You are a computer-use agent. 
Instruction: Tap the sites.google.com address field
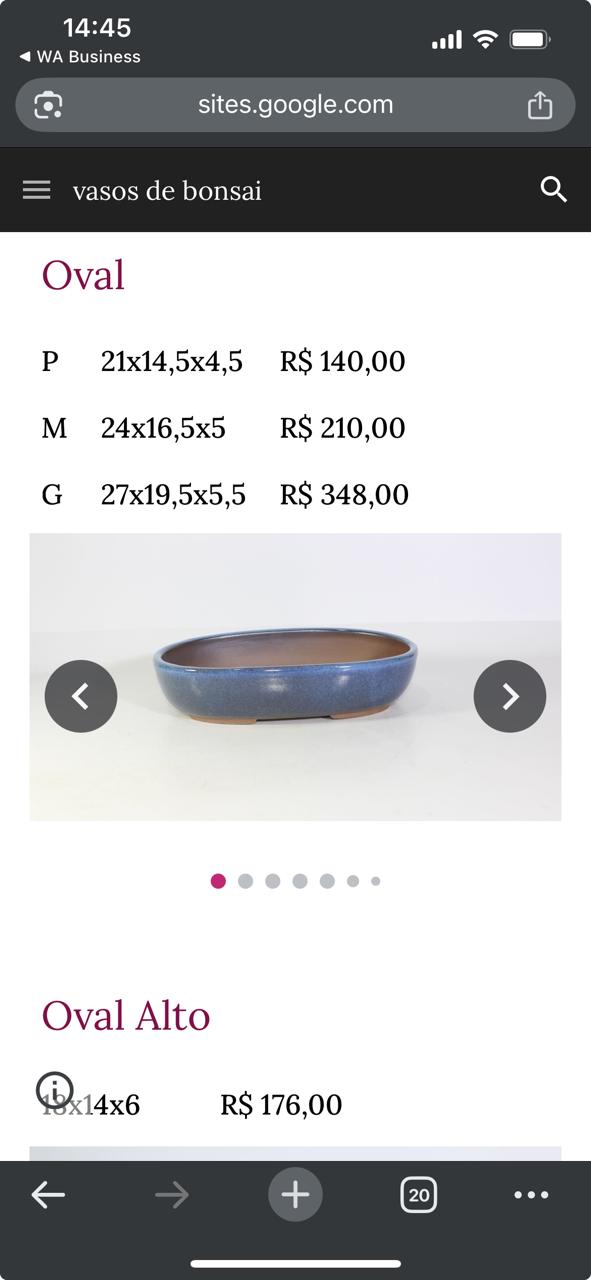[x=295, y=105]
